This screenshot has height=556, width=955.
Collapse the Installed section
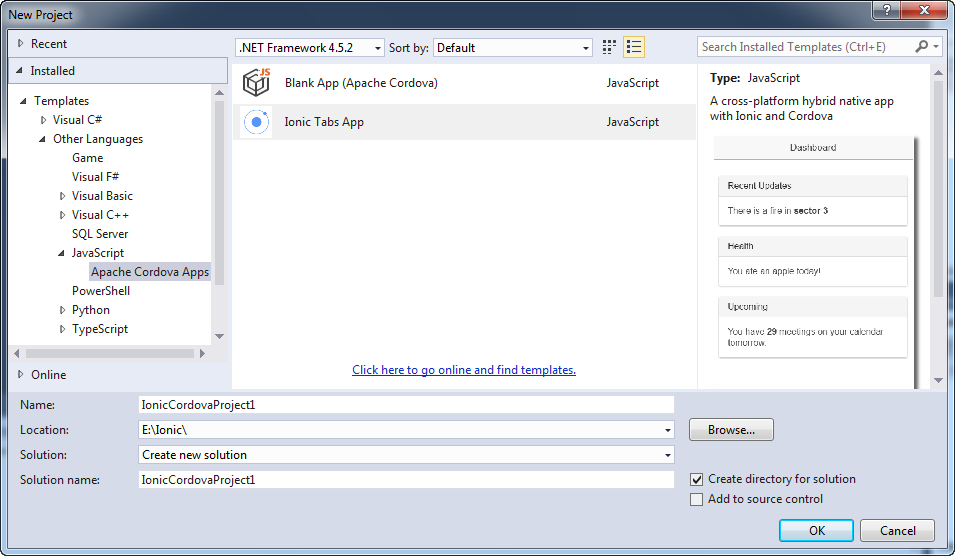(19, 71)
